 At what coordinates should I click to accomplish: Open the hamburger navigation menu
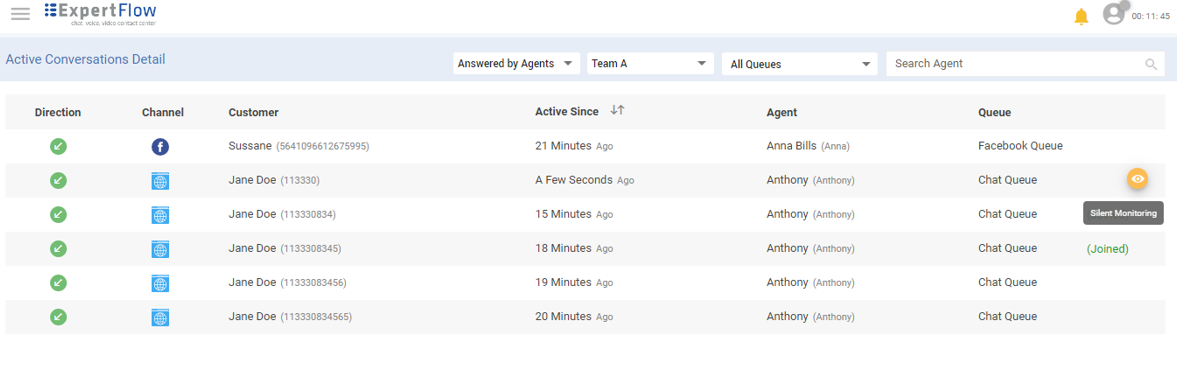click(x=20, y=14)
